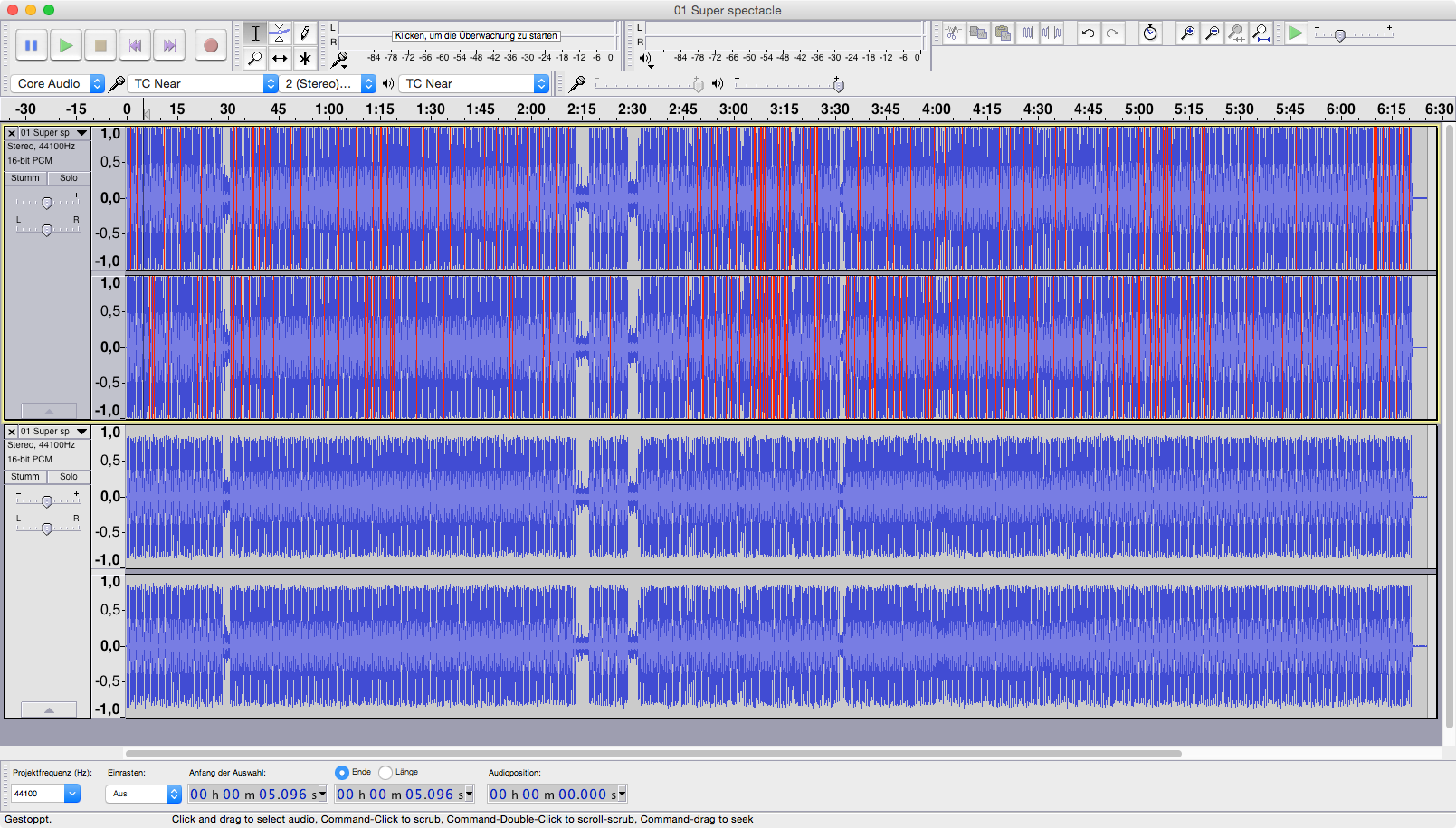
Task: Open the TC Near playback device dropdown
Action: pos(474,83)
